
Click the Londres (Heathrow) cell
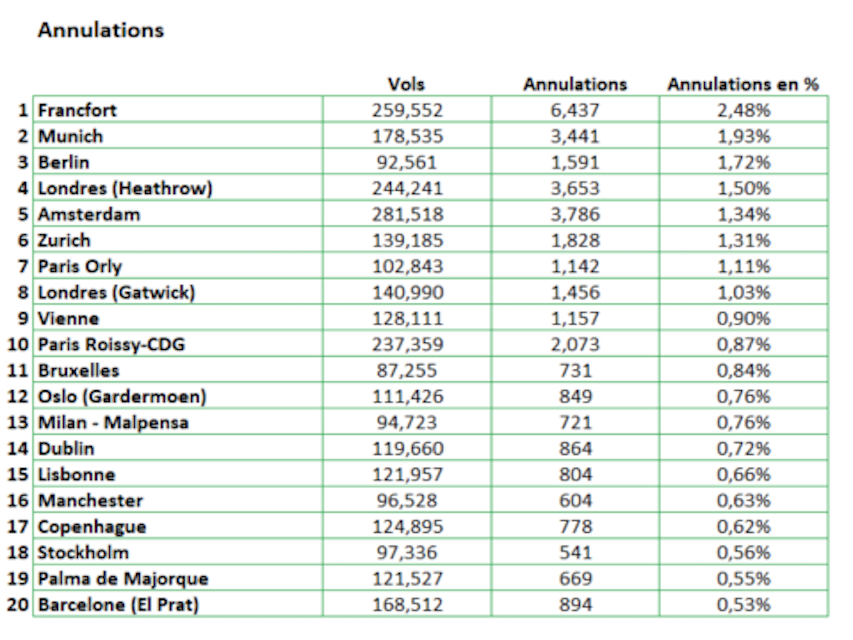[125, 188]
